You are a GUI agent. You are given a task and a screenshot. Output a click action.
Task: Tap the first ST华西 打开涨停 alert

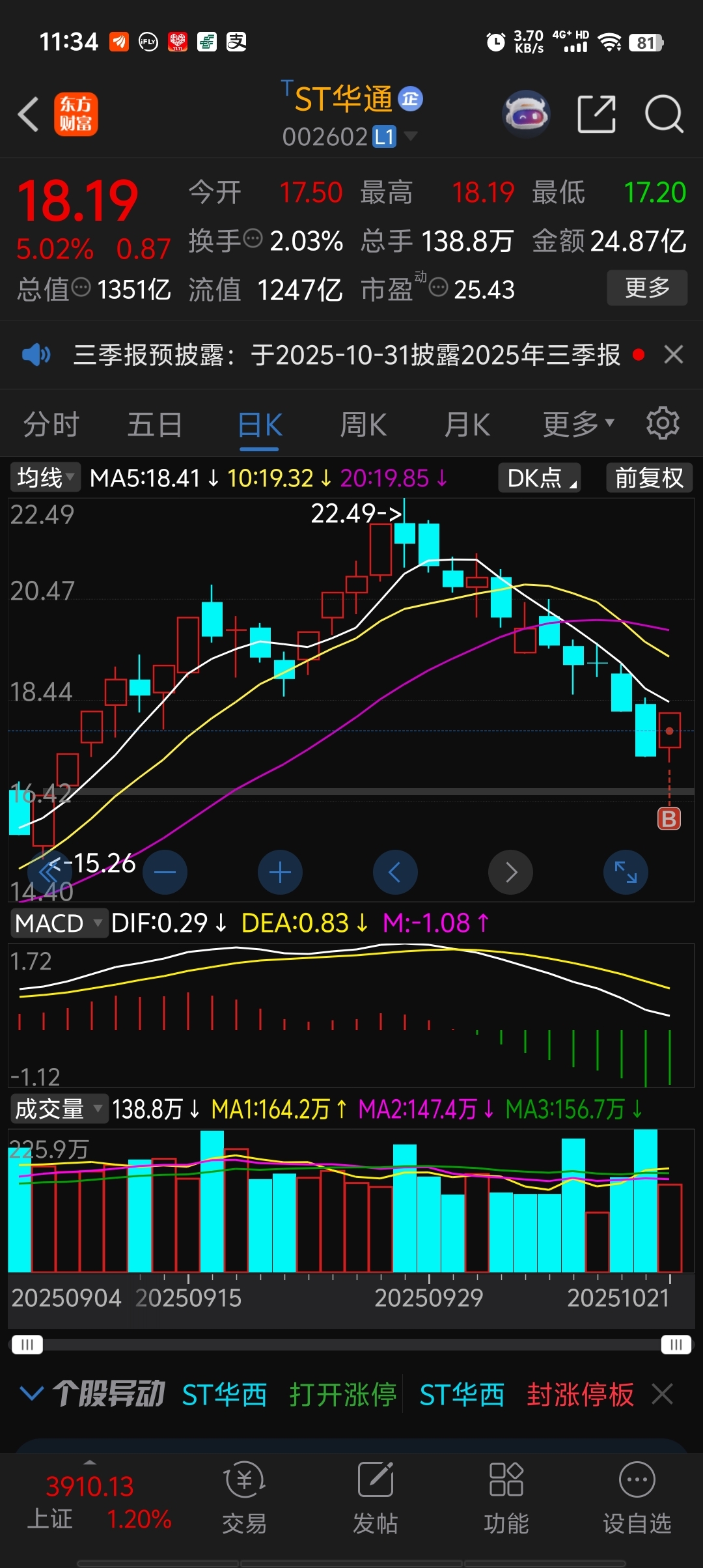pos(289,1394)
